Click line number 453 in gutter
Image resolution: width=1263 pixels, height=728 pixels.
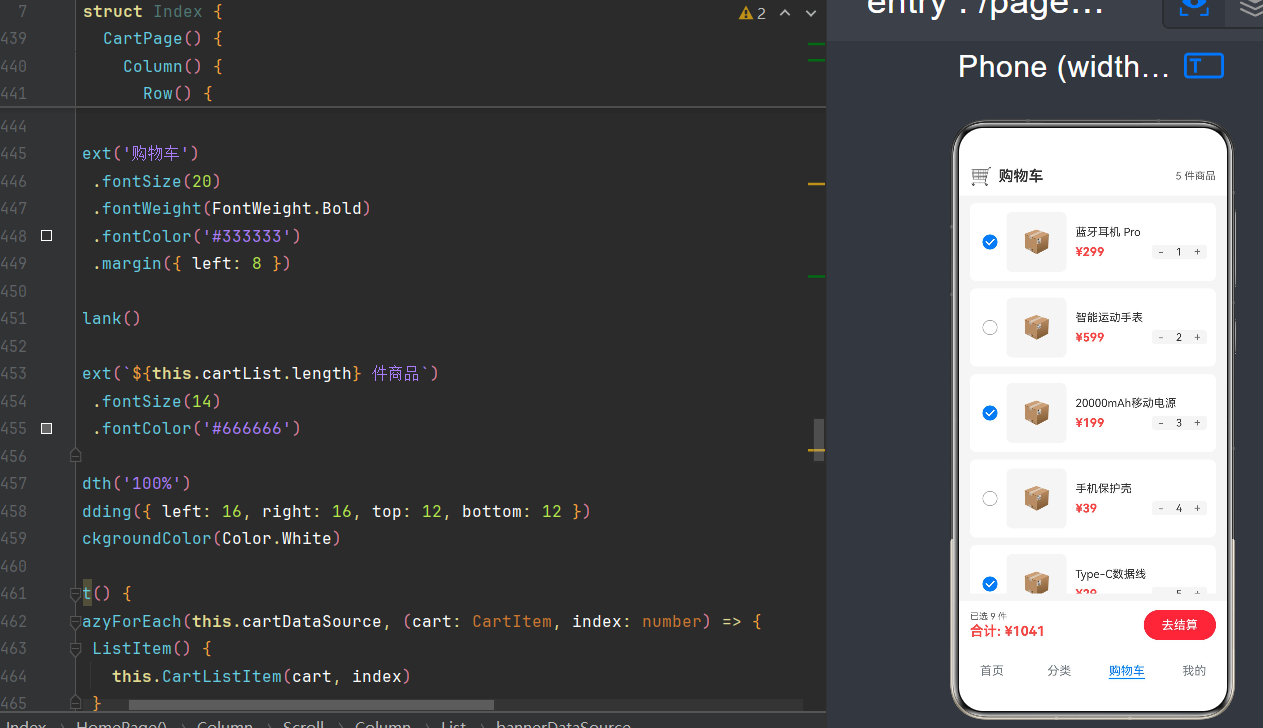point(15,374)
